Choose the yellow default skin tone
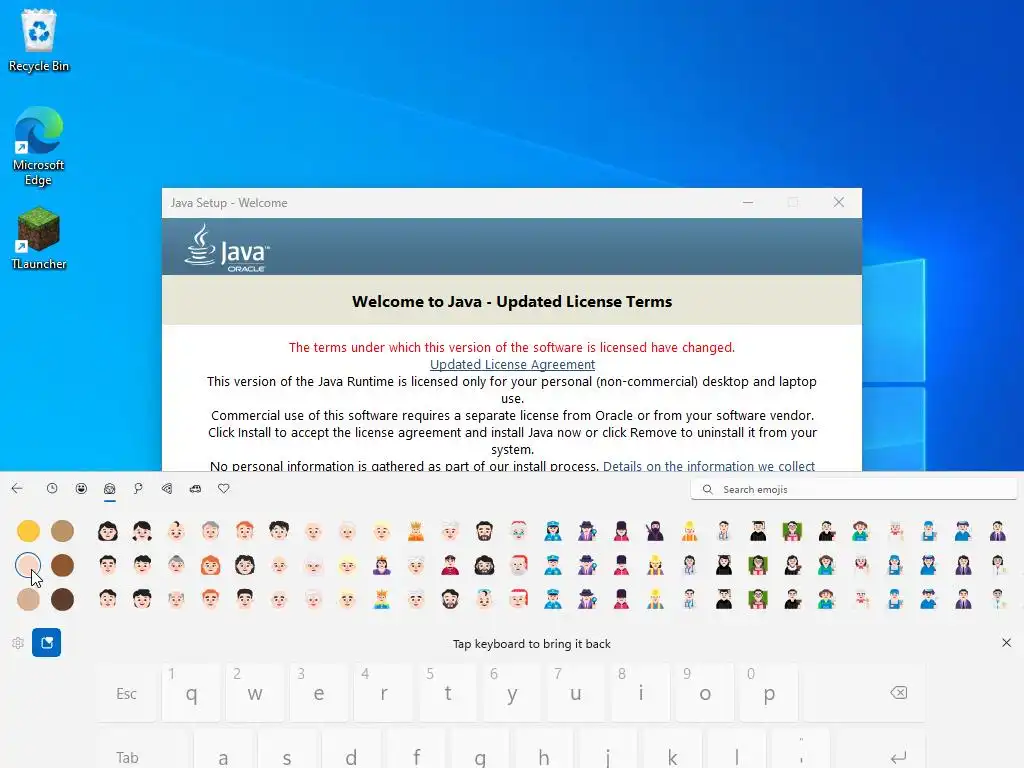 coord(28,531)
